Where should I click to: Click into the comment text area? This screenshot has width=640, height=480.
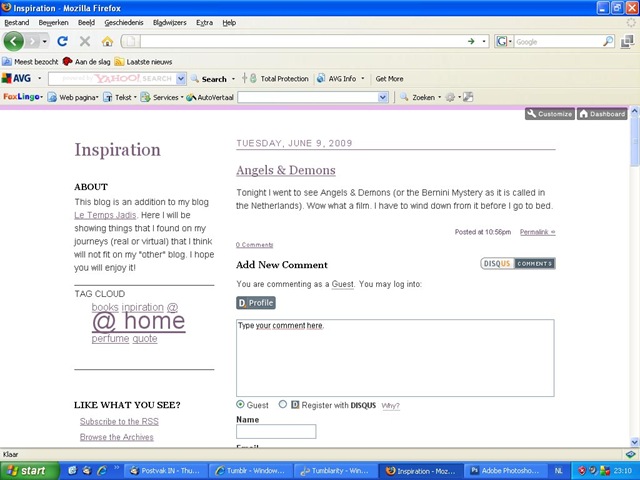[x=395, y=358]
